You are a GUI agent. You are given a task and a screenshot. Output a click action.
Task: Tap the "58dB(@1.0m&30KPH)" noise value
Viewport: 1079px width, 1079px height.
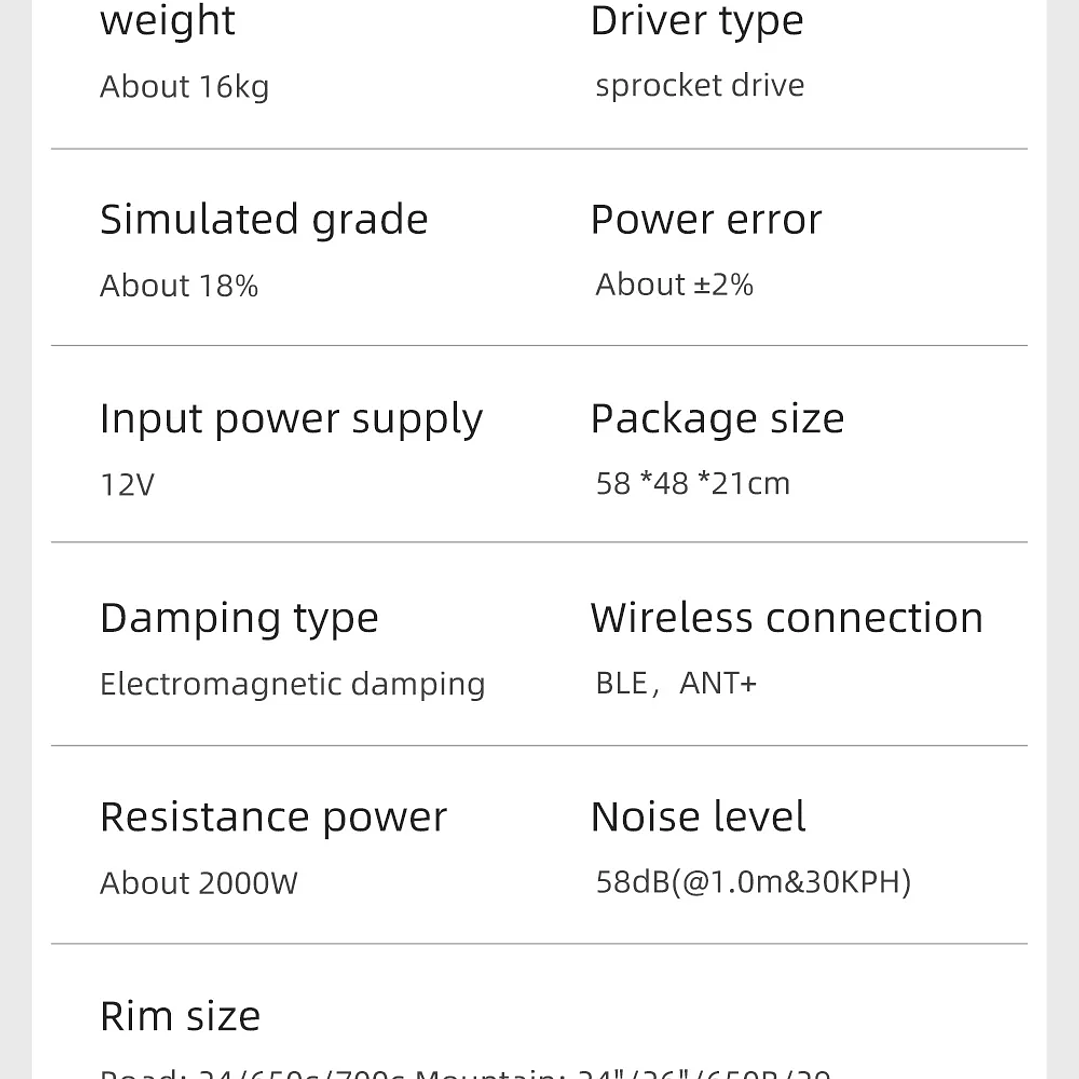753,882
